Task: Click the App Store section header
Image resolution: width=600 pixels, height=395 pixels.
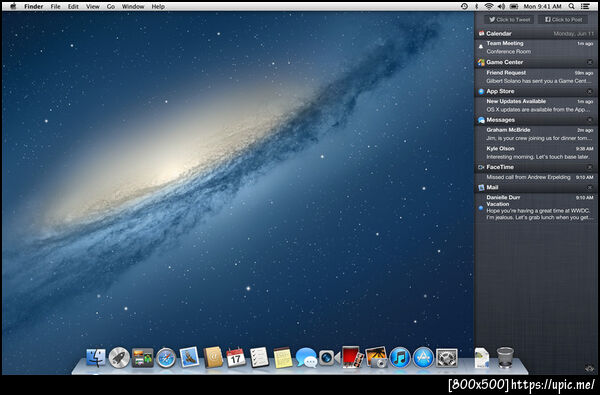Action: [536, 91]
